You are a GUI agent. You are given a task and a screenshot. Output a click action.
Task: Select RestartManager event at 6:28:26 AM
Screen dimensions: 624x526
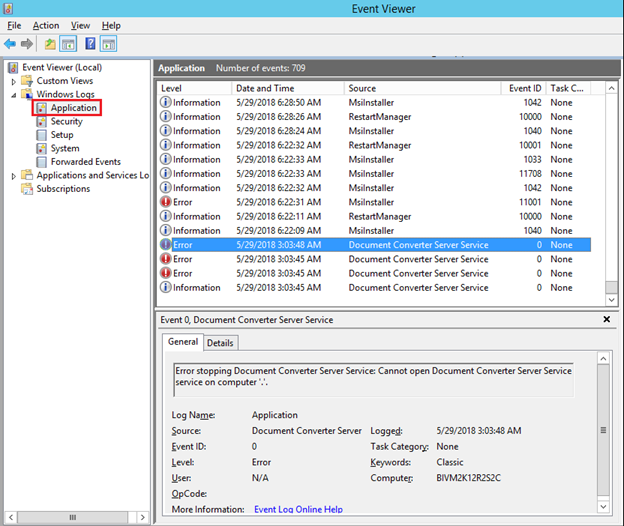tap(374, 117)
